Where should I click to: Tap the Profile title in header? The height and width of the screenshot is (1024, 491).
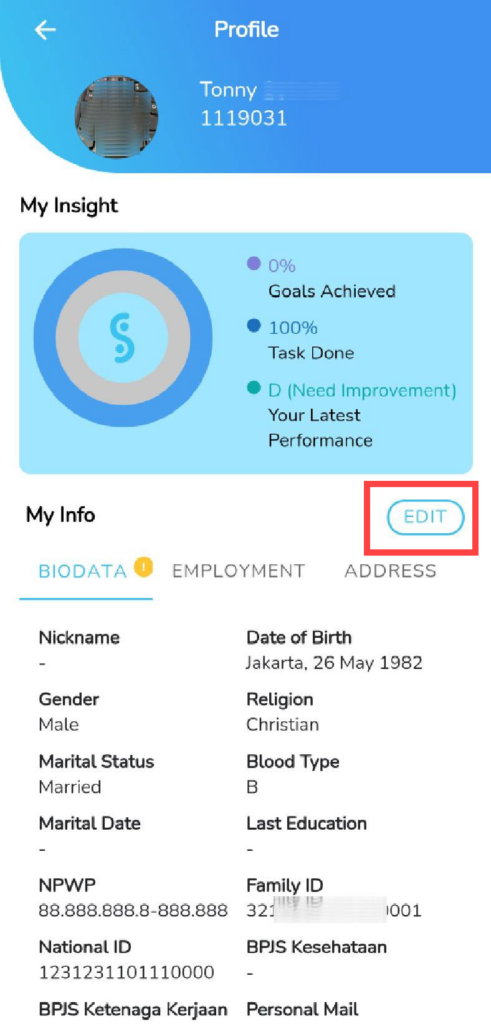point(246,29)
